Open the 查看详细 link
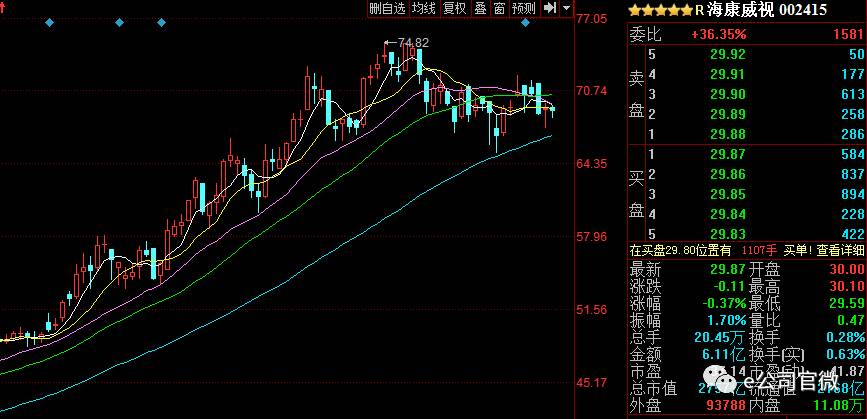 pyautogui.click(x=840, y=250)
